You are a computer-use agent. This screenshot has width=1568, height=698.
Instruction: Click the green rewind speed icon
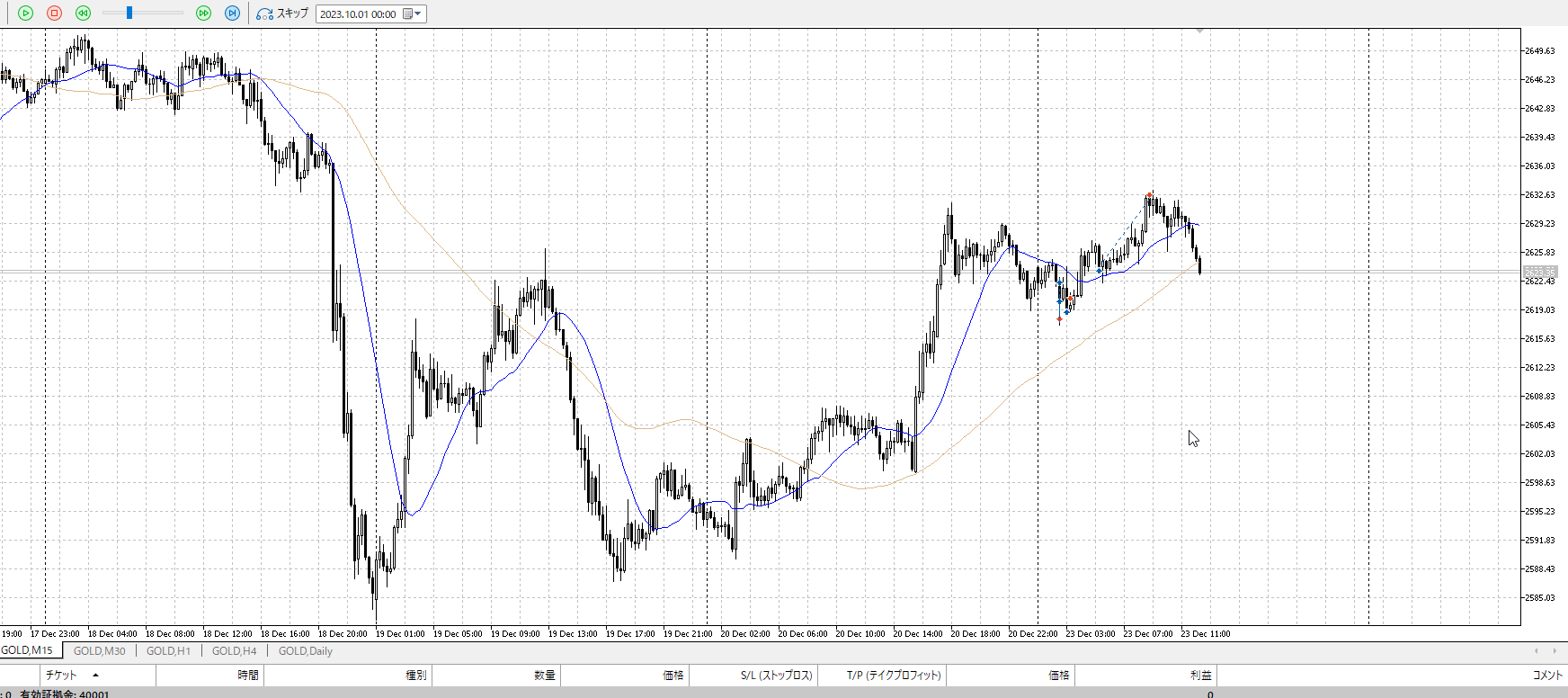click(x=83, y=13)
